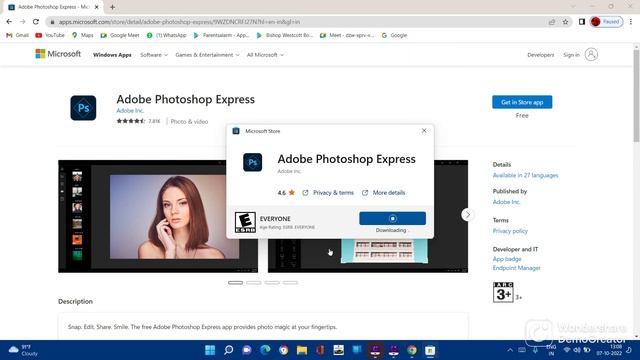Go back with the browser back arrow
The width and height of the screenshot is (640, 360).
tap(9, 22)
